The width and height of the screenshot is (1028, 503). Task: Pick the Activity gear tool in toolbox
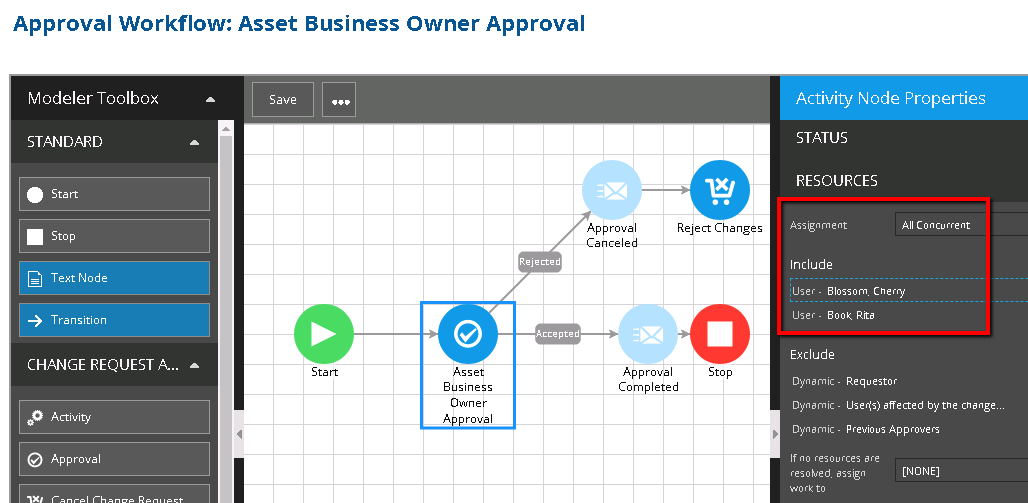[x=114, y=417]
